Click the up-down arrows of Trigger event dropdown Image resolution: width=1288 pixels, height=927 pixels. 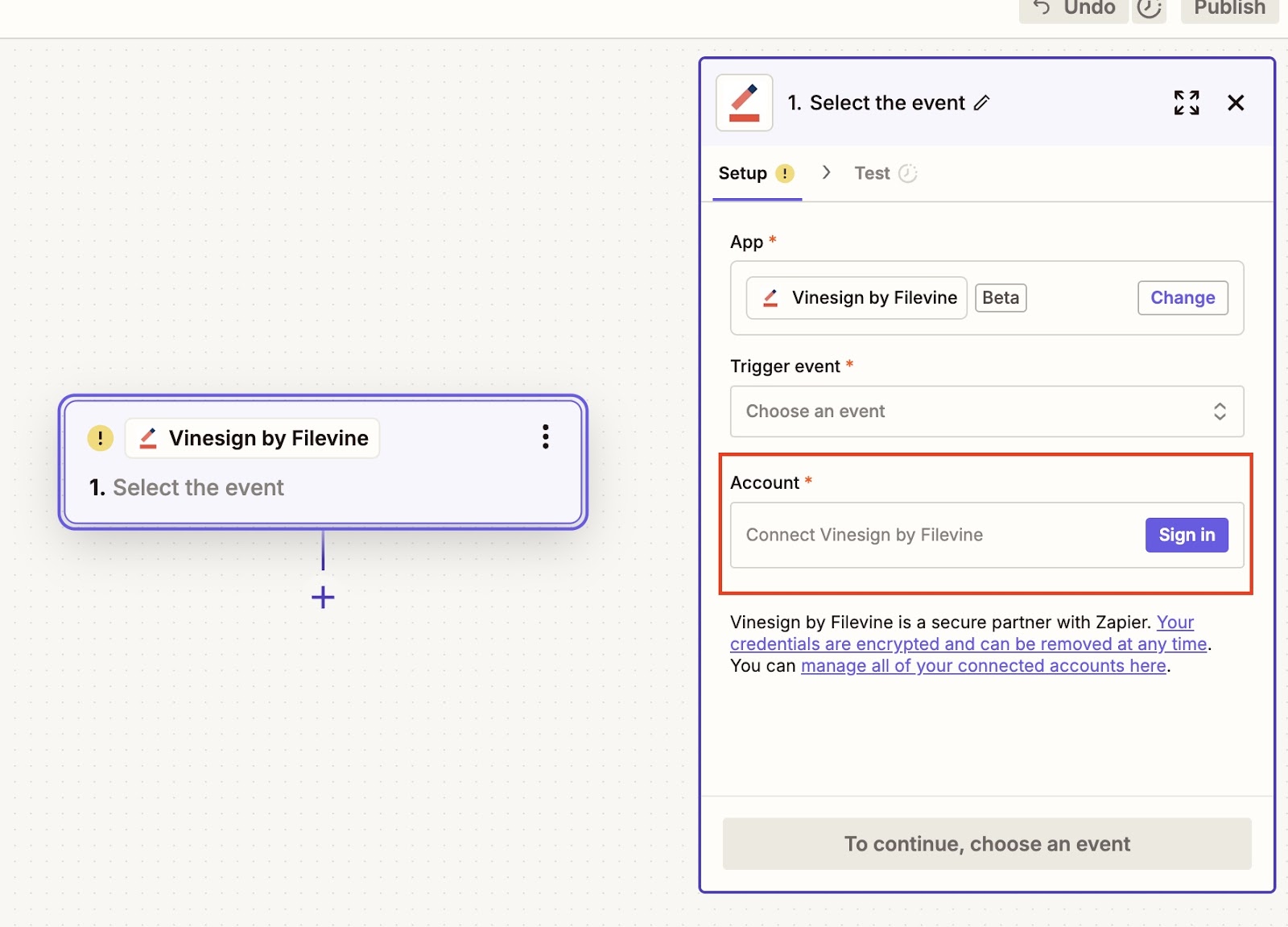click(x=1220, y=412)
